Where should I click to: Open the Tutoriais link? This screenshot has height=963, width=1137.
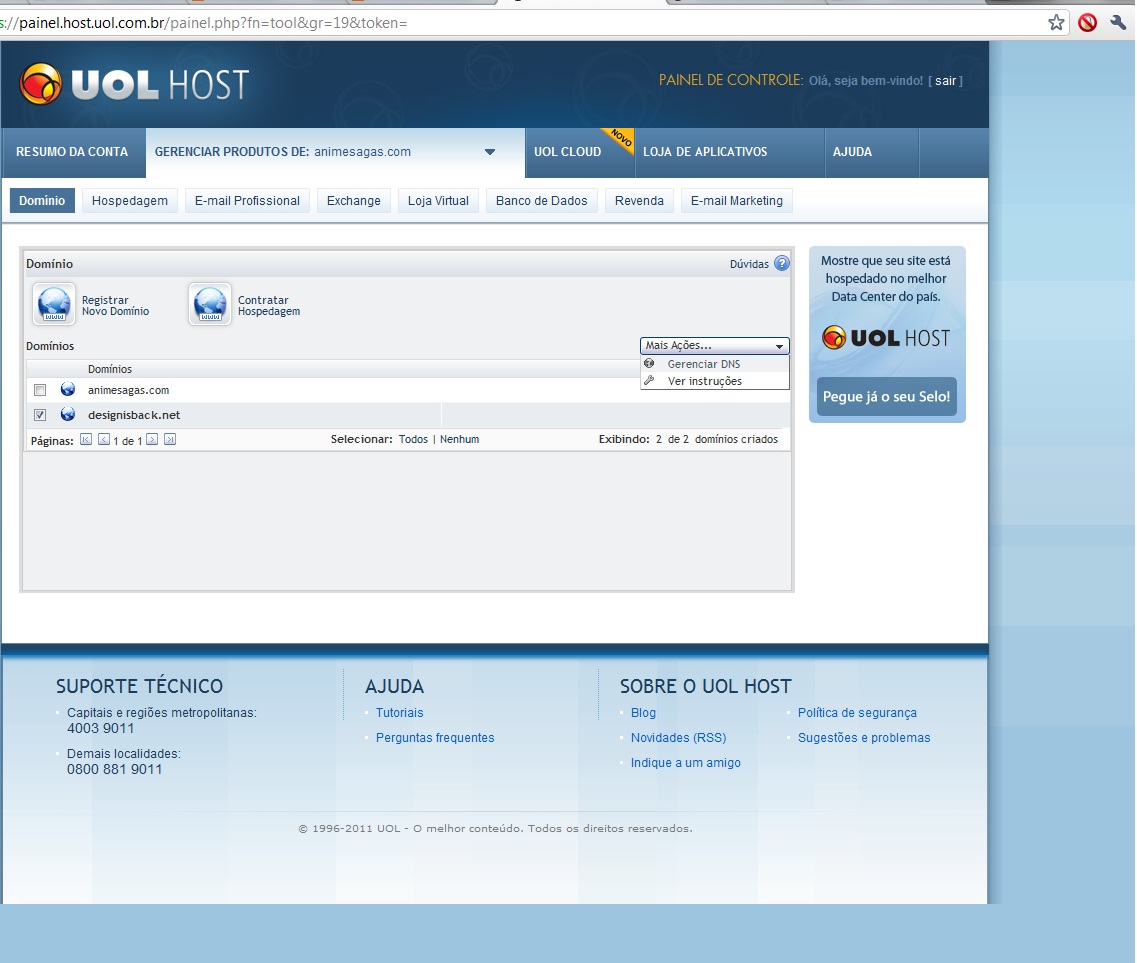[x=400, y=713]
